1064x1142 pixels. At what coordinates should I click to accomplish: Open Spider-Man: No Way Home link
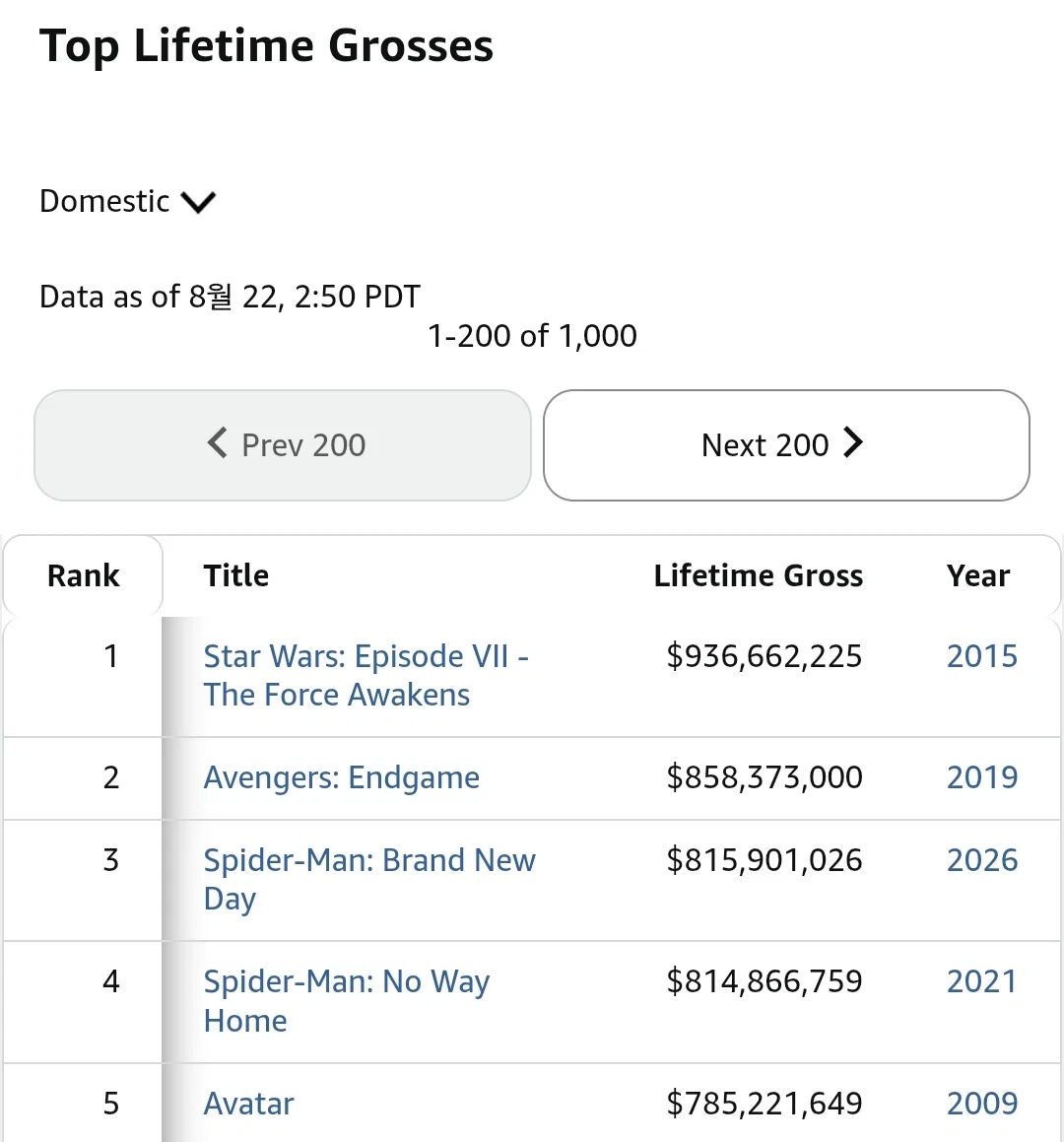coord(347,1001)
